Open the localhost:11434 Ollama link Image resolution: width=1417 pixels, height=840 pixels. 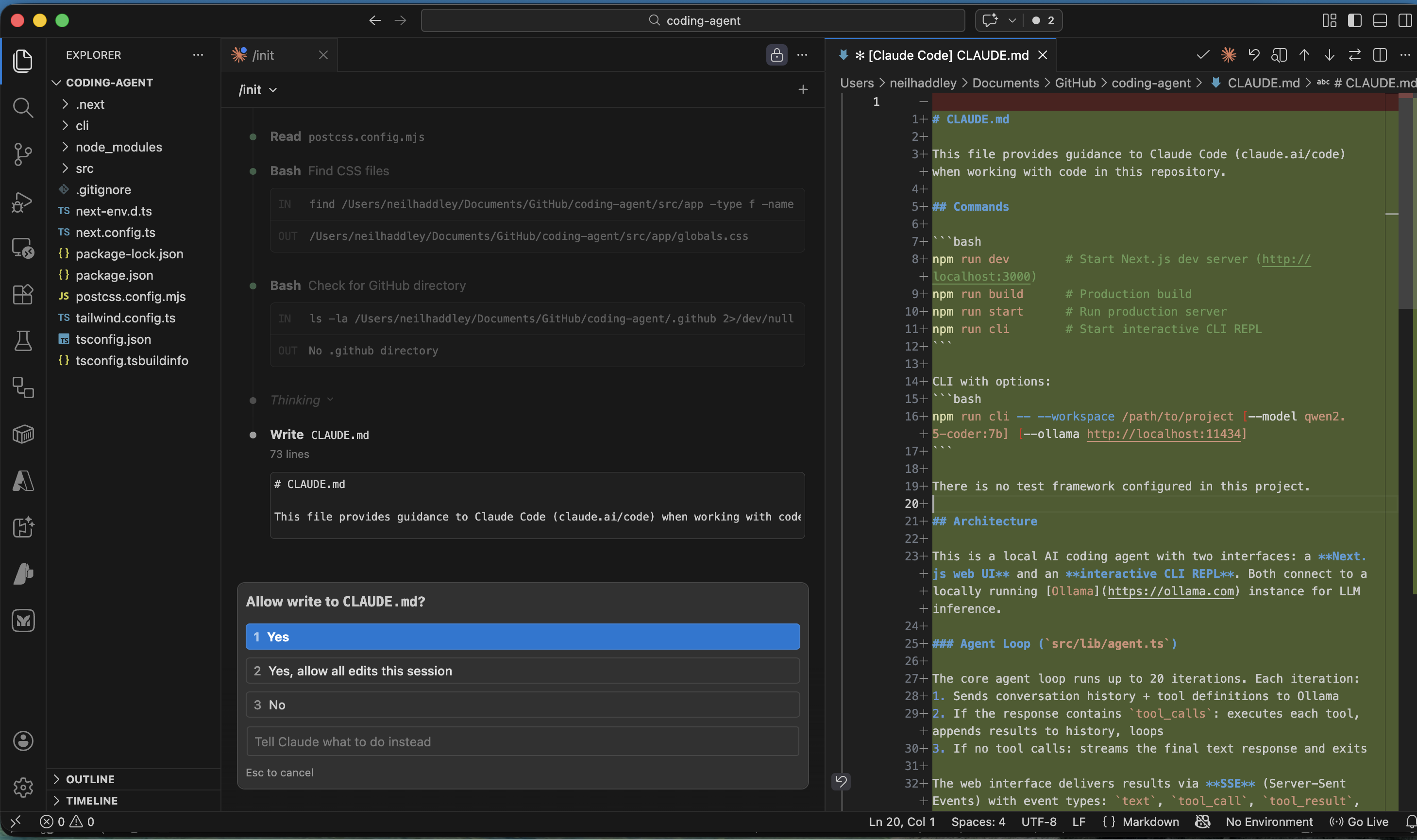pyautogui.click(x=1165, y=434)
